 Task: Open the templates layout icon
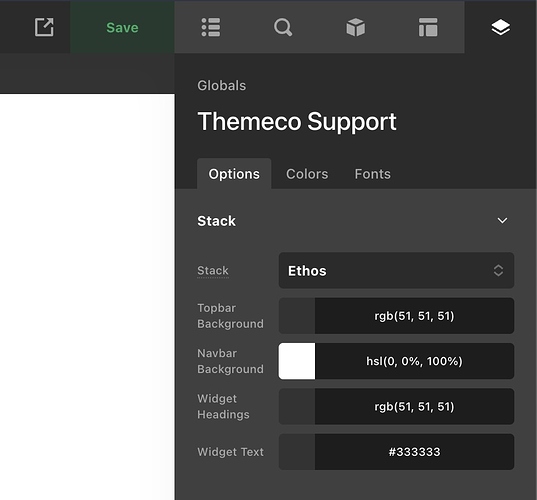428,27
